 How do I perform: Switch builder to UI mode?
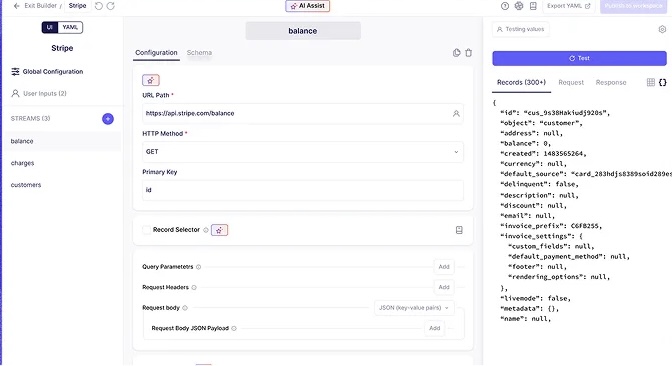coord(50,27)
